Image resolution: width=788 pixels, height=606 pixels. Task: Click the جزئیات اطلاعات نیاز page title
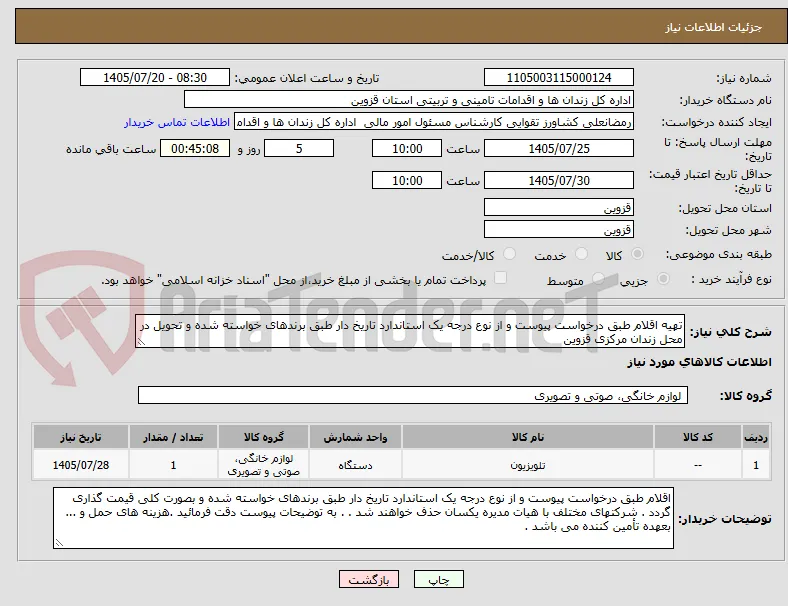[714, 27]
